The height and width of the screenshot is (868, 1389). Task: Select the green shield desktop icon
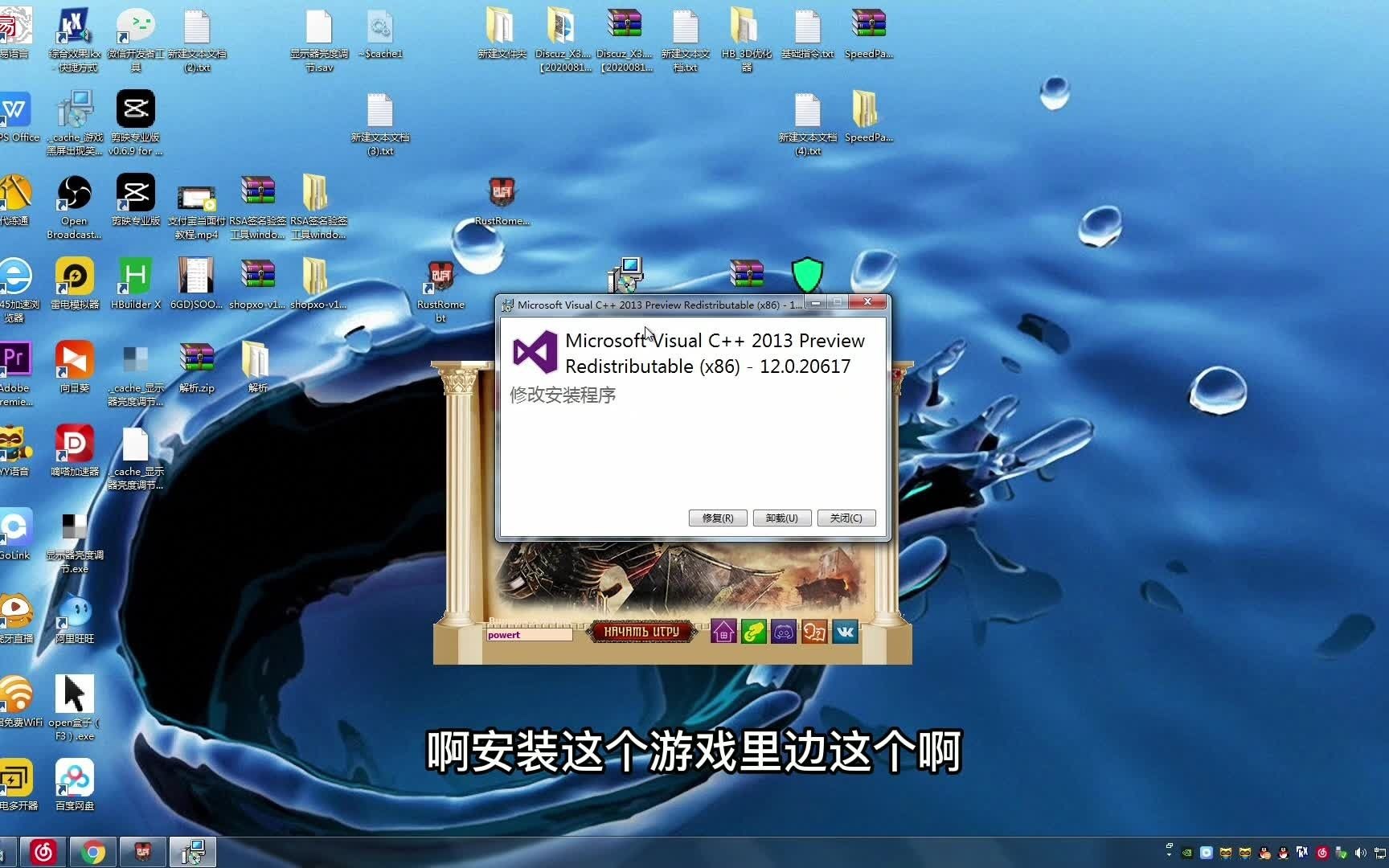click(x=807, y=274)
